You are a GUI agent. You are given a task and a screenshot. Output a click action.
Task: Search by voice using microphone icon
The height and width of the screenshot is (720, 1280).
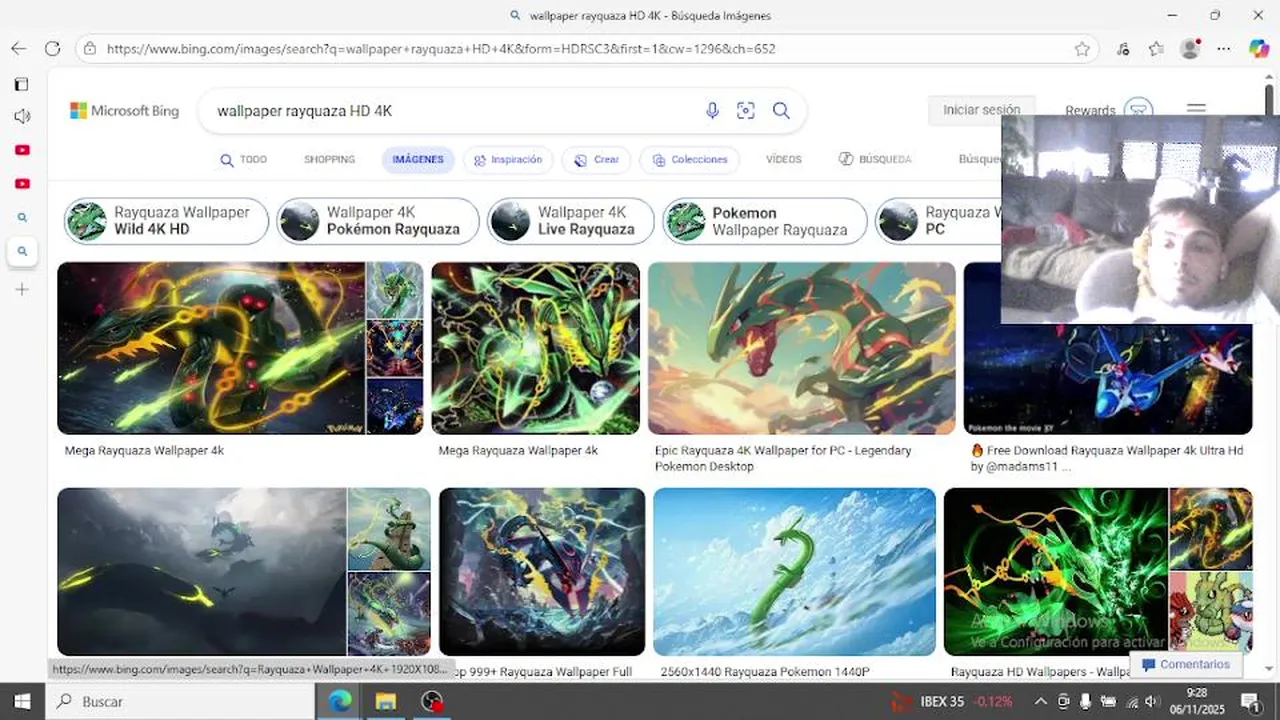pos(712,111)
